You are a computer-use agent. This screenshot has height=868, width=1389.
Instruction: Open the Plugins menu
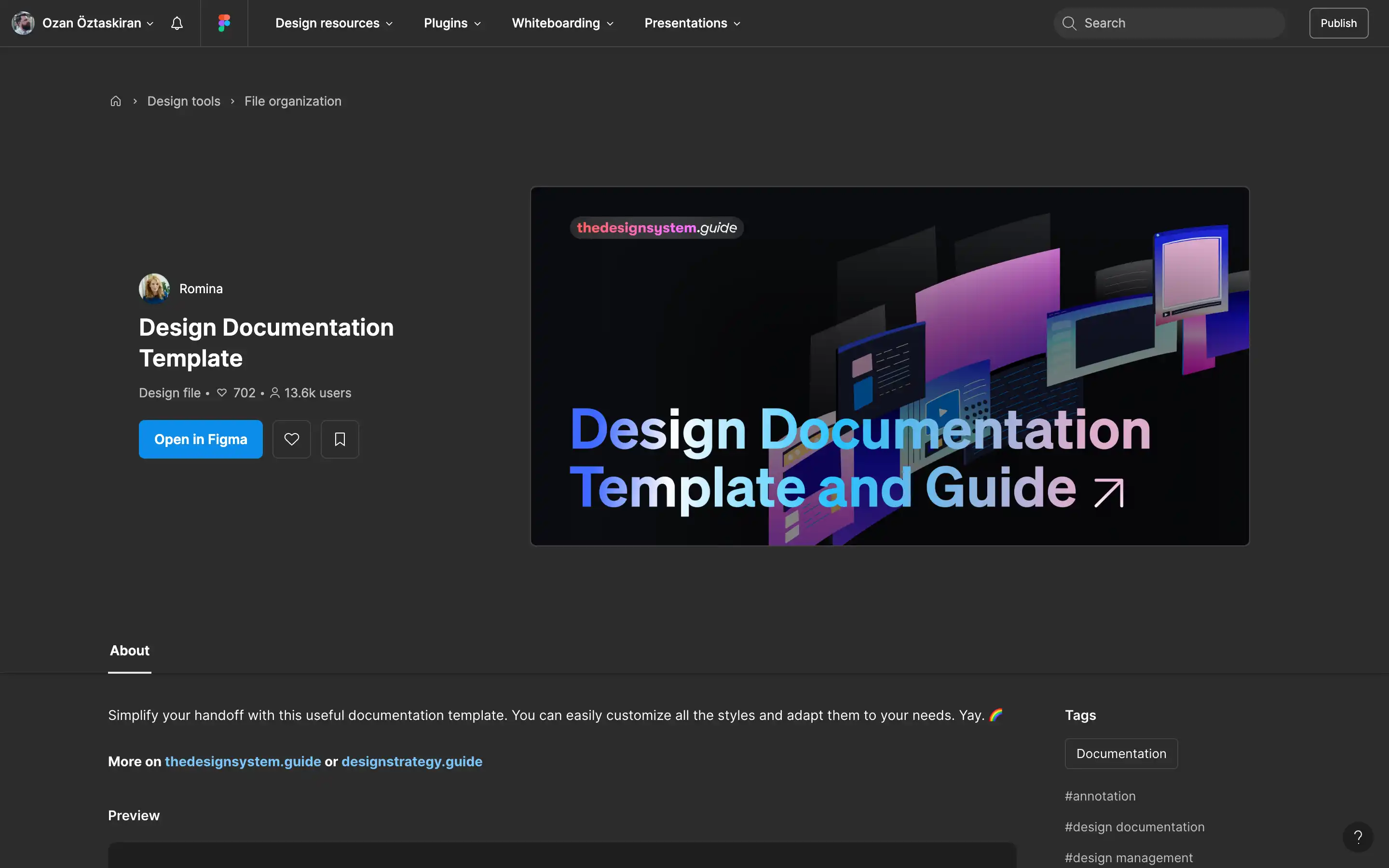click(x=452, y=23)
